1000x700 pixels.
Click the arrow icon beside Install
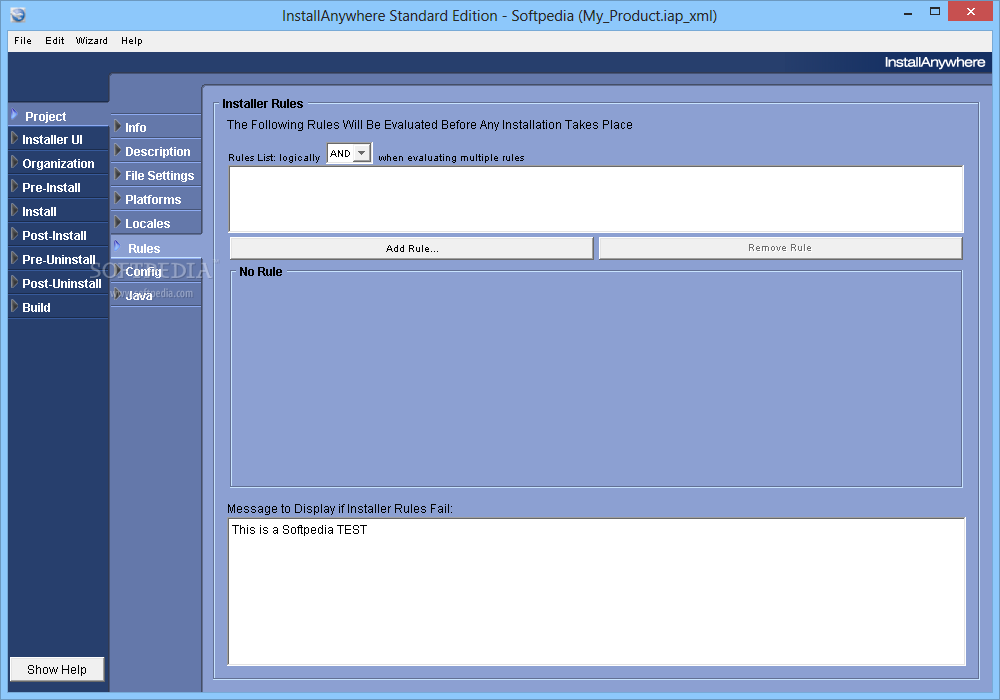(15, 210)
